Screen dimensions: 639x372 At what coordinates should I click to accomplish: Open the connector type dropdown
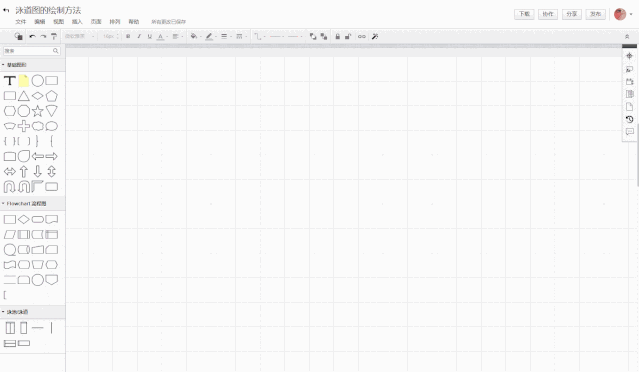click(x=259, y=36)
